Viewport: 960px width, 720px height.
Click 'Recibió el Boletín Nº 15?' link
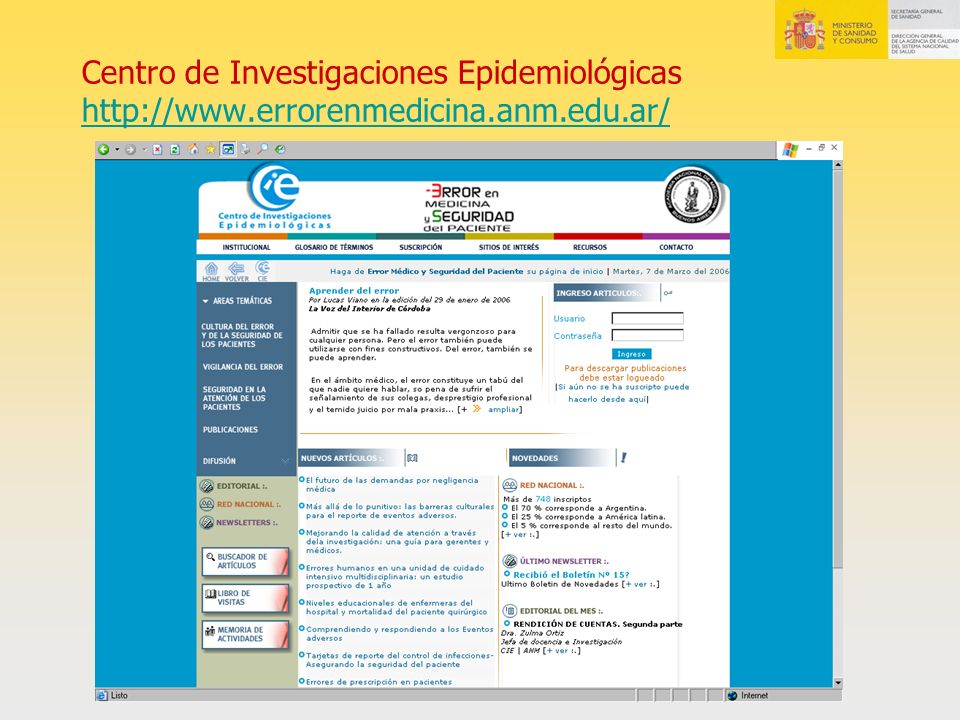(x=571, y=575)
